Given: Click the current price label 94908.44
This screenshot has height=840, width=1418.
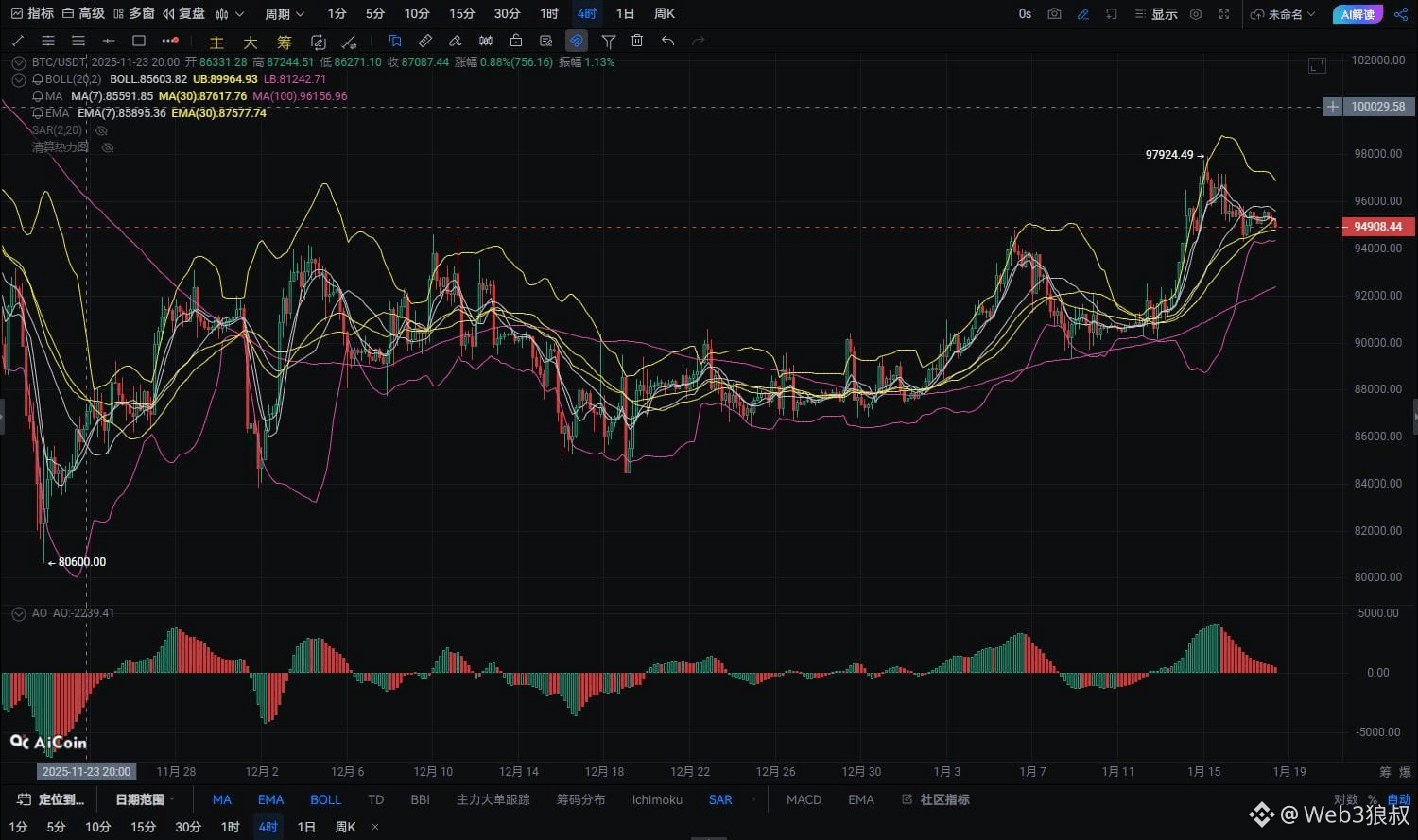Looking at the screenshot, I should pyautogui.click(x=1378, y=227).
